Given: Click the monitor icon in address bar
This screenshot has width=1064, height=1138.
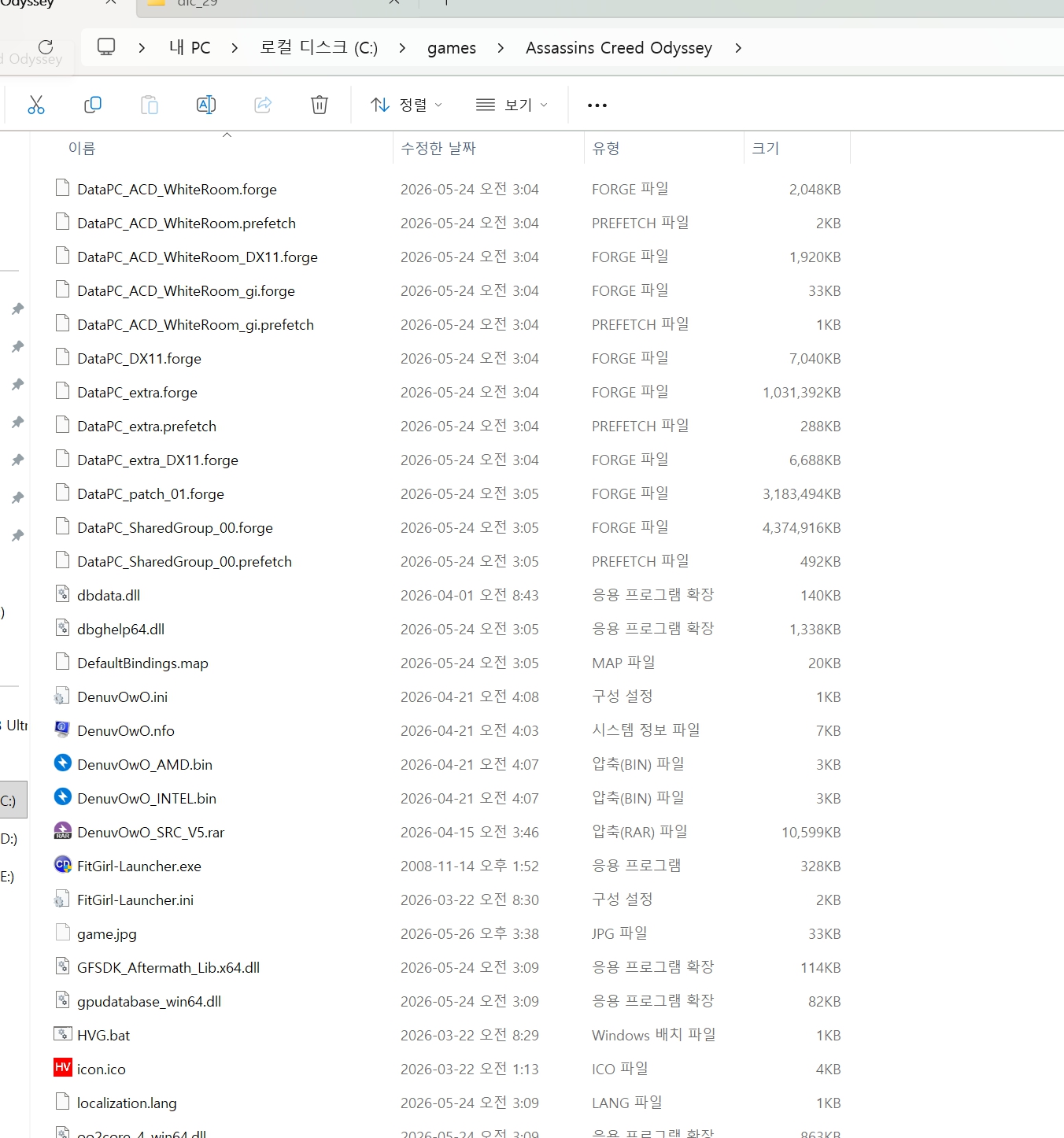Looking at the screenshot, I should 106,47.
